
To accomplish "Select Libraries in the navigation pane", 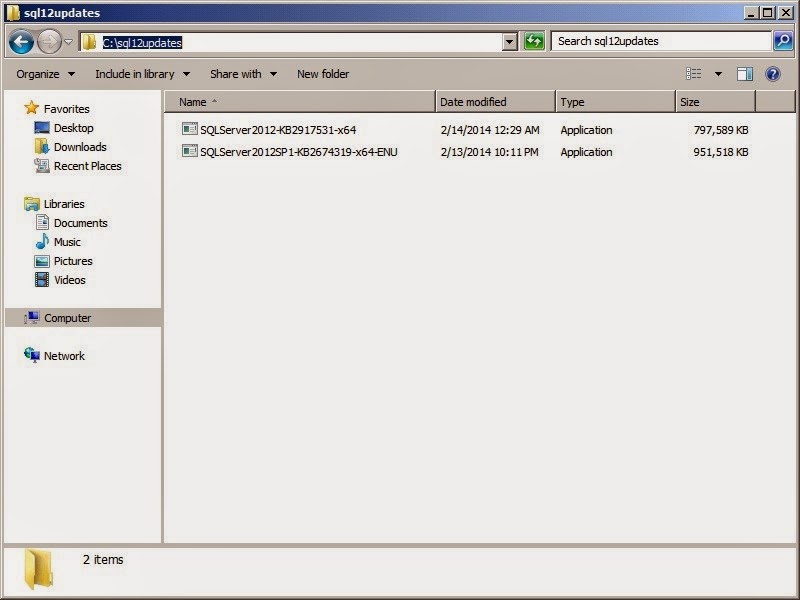I will pos(64,204).
